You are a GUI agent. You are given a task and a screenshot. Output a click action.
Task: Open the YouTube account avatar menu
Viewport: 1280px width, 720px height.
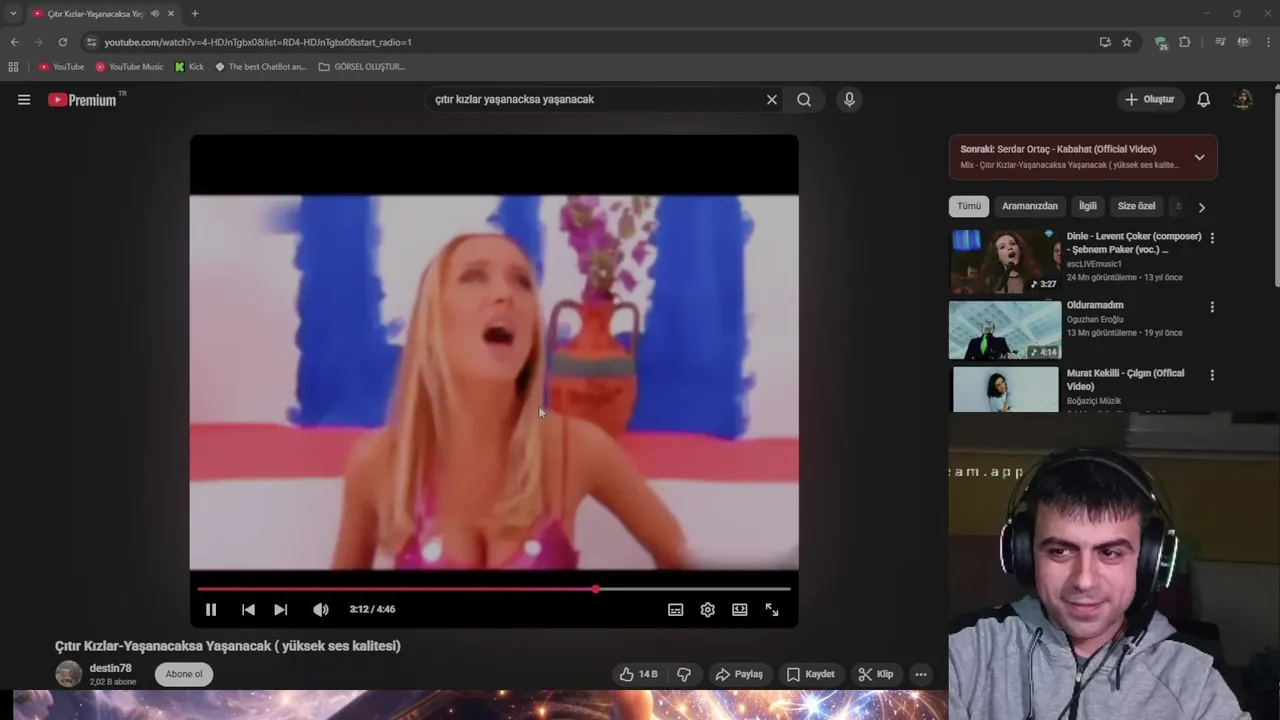(1243, 99)
